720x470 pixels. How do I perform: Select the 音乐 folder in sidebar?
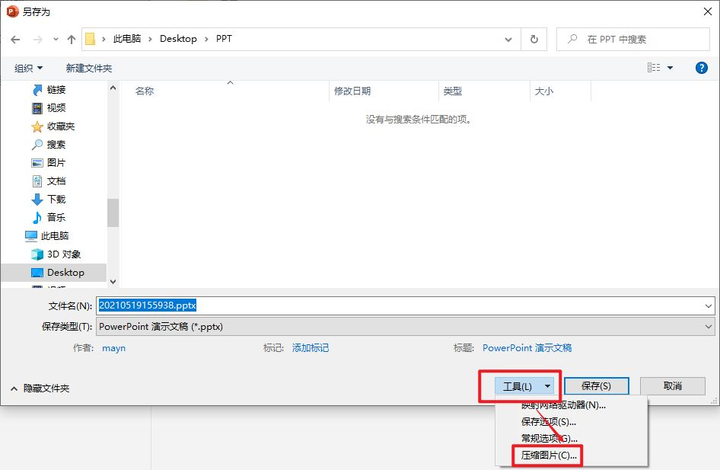click(55, 217)
